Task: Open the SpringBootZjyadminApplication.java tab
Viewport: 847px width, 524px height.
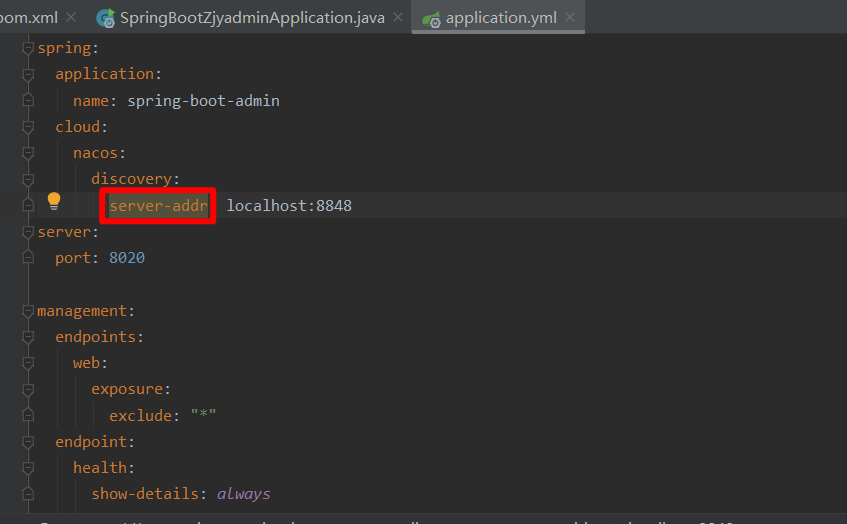Action: click(x=252, y=18)
